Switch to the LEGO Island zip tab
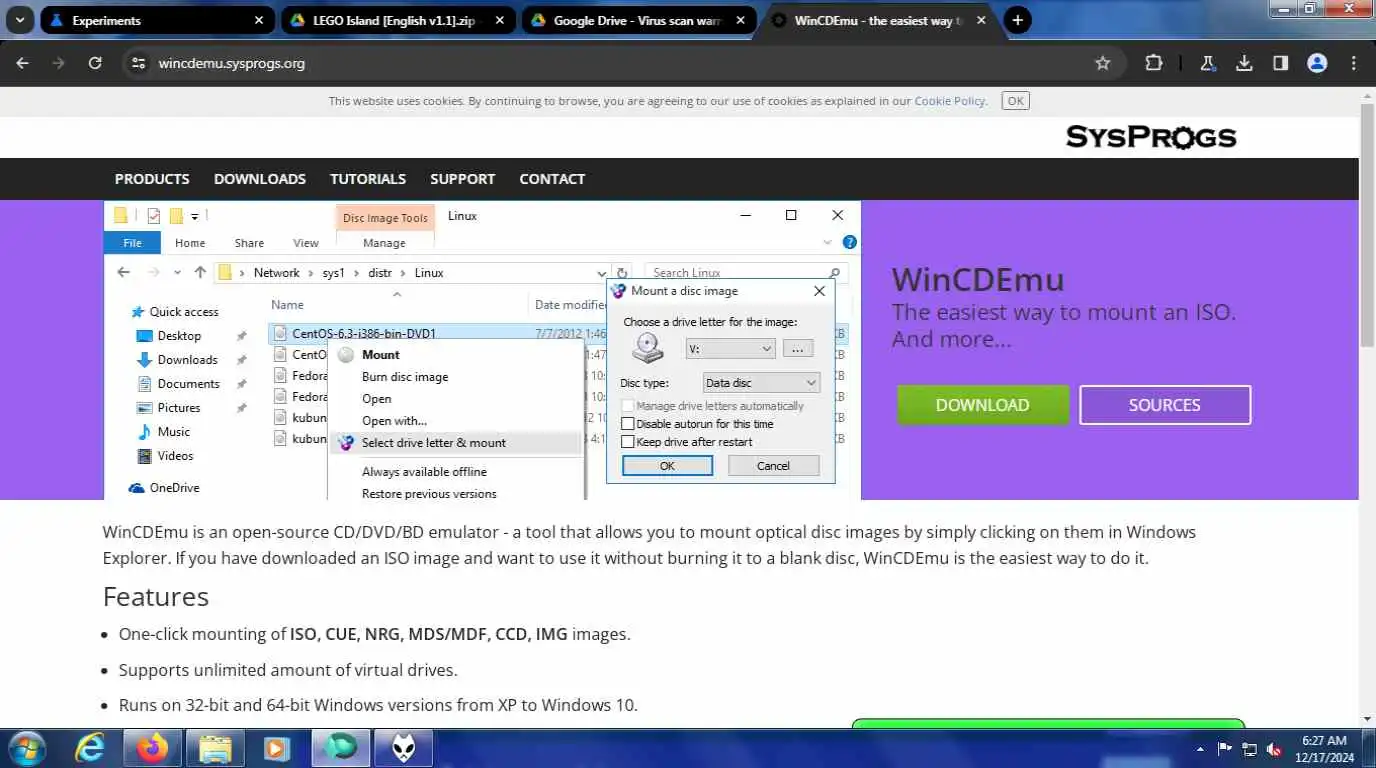1376x768 pixels. 397,20
